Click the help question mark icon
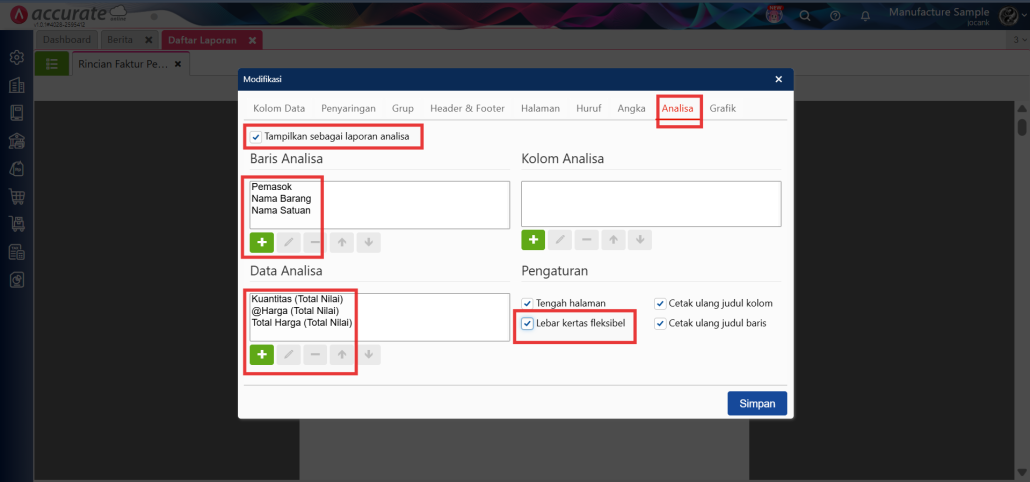Image resolution: width=1030 pixels, height=482 pixels. pyautogui.click(x=835, y=16)
